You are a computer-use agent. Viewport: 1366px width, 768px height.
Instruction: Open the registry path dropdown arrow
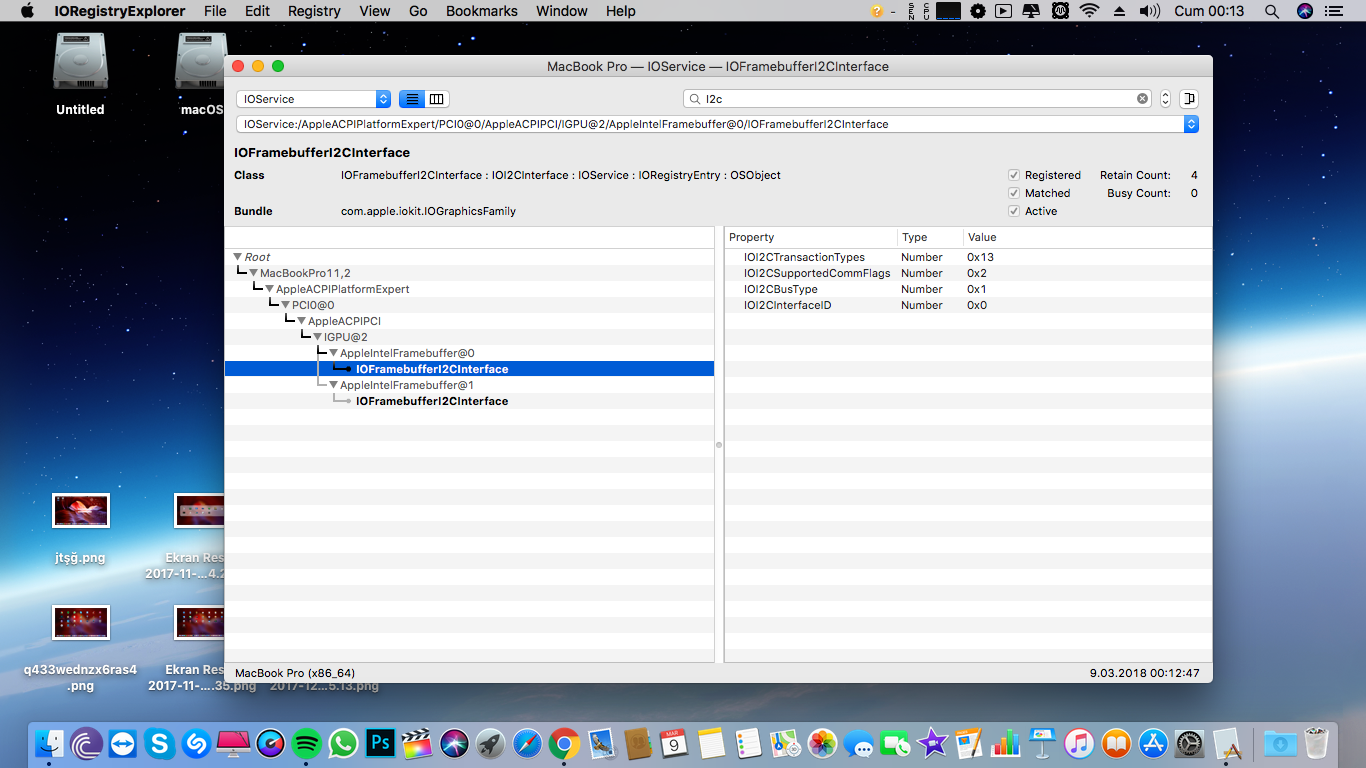(1190, 124)
